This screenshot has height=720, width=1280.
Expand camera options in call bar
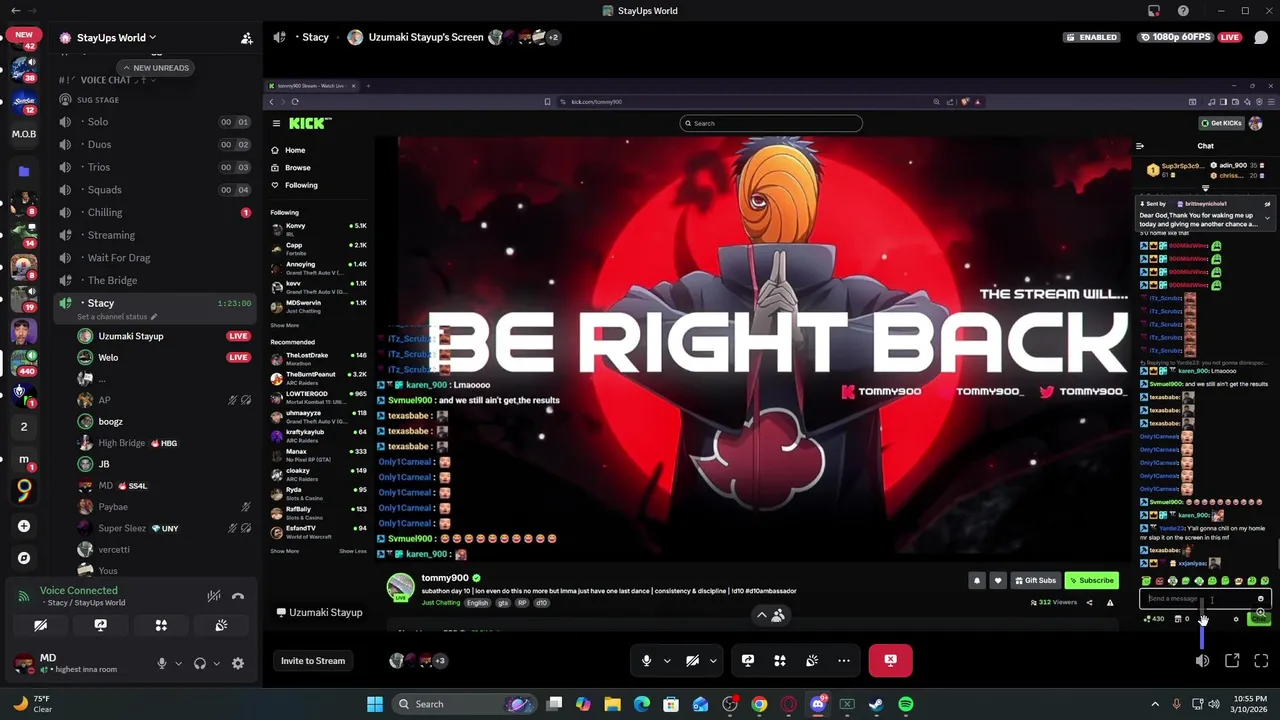pyautogui.click(x=712, y=660)
